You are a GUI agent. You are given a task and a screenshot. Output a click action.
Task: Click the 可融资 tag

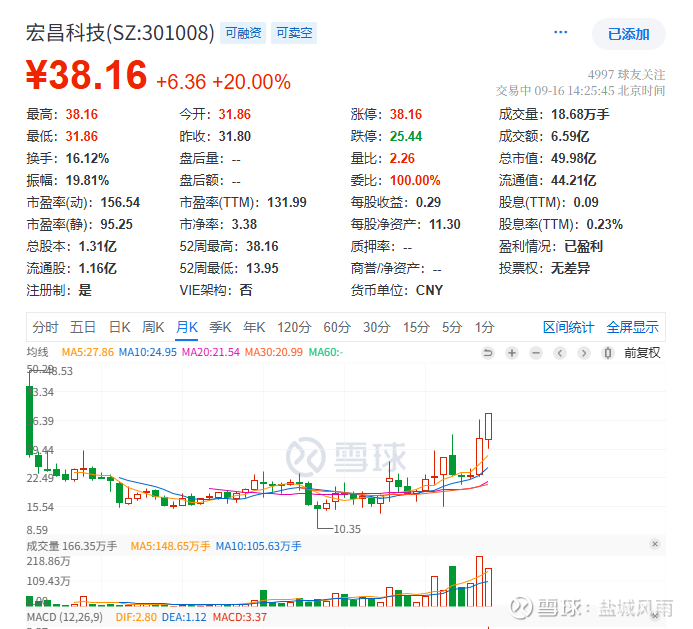(x=243, y=33)
